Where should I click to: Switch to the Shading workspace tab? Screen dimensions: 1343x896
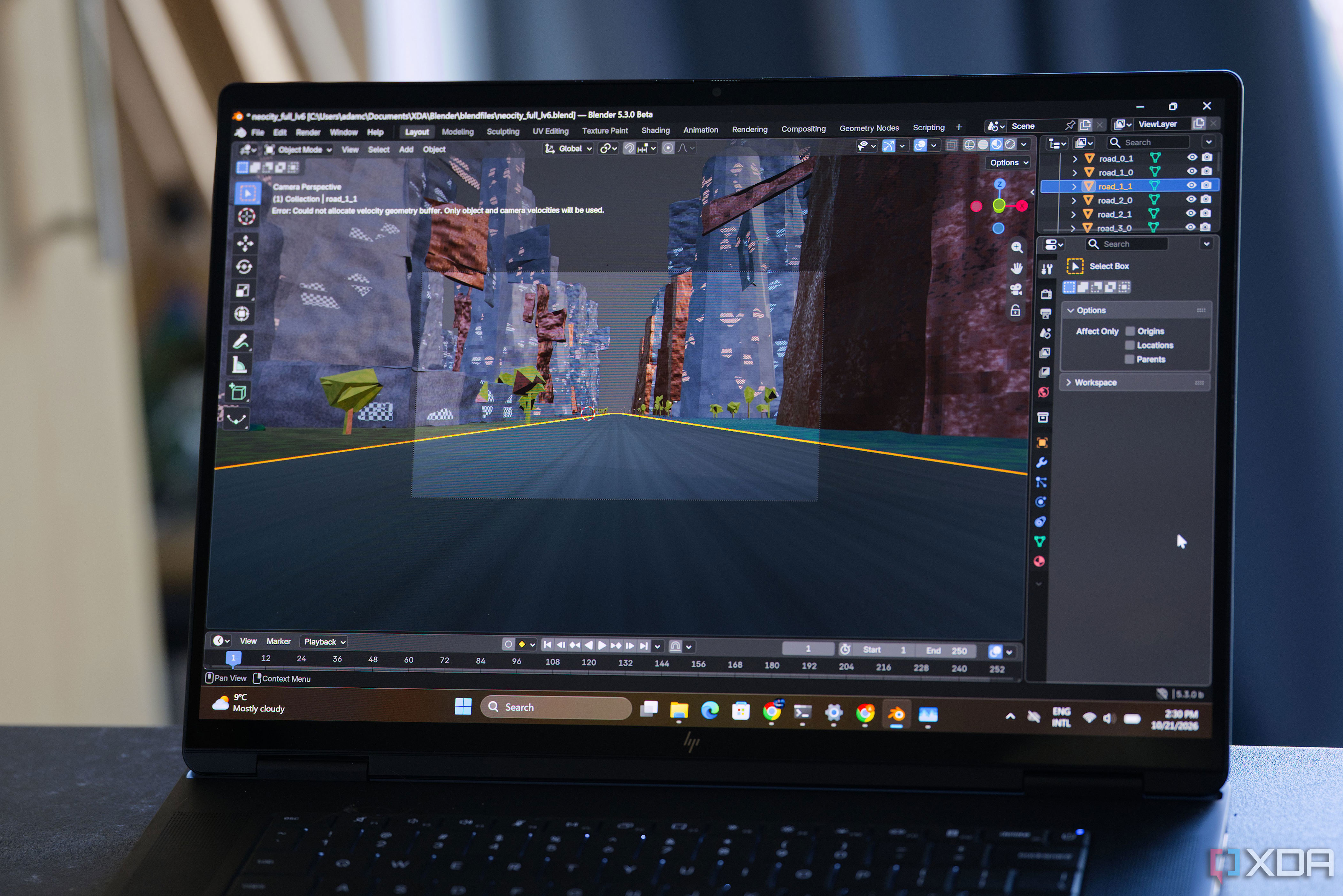[655, 130]
